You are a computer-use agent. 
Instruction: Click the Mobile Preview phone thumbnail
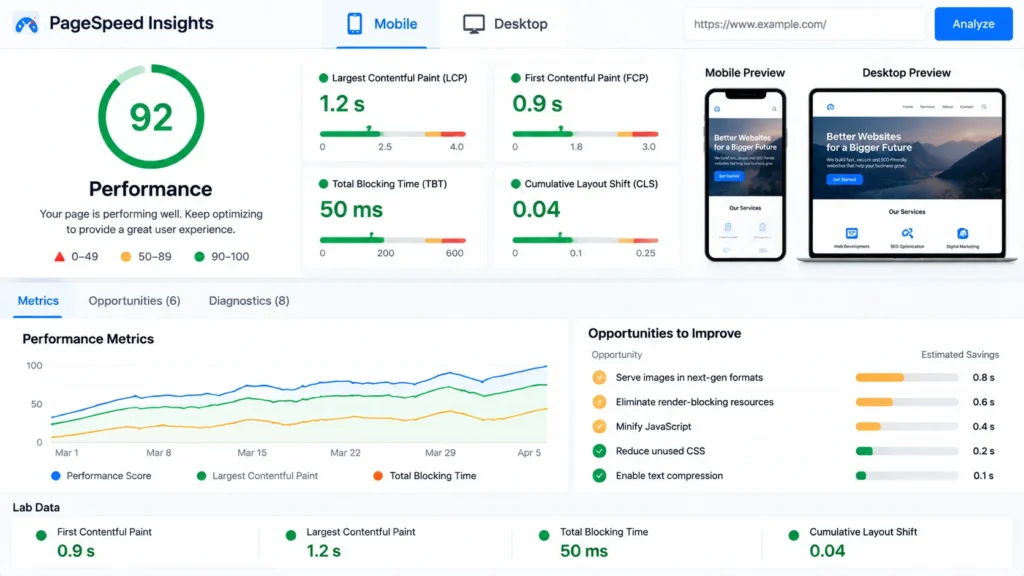745,175
